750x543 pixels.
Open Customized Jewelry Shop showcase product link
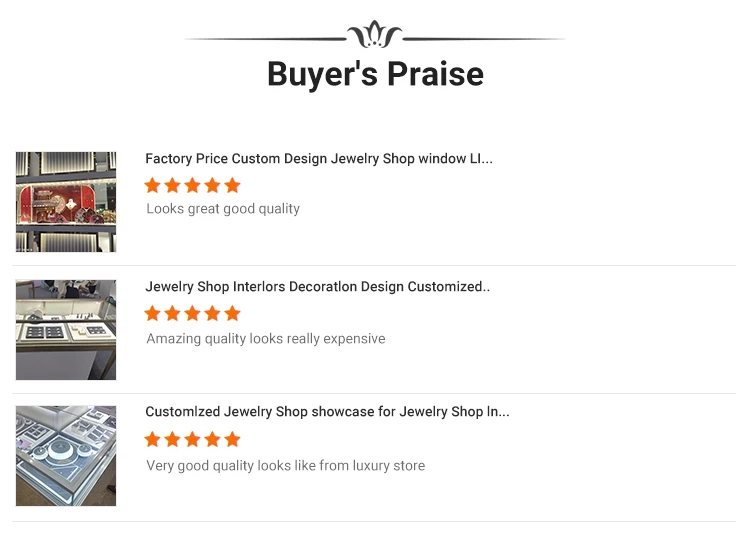[327, 412]
